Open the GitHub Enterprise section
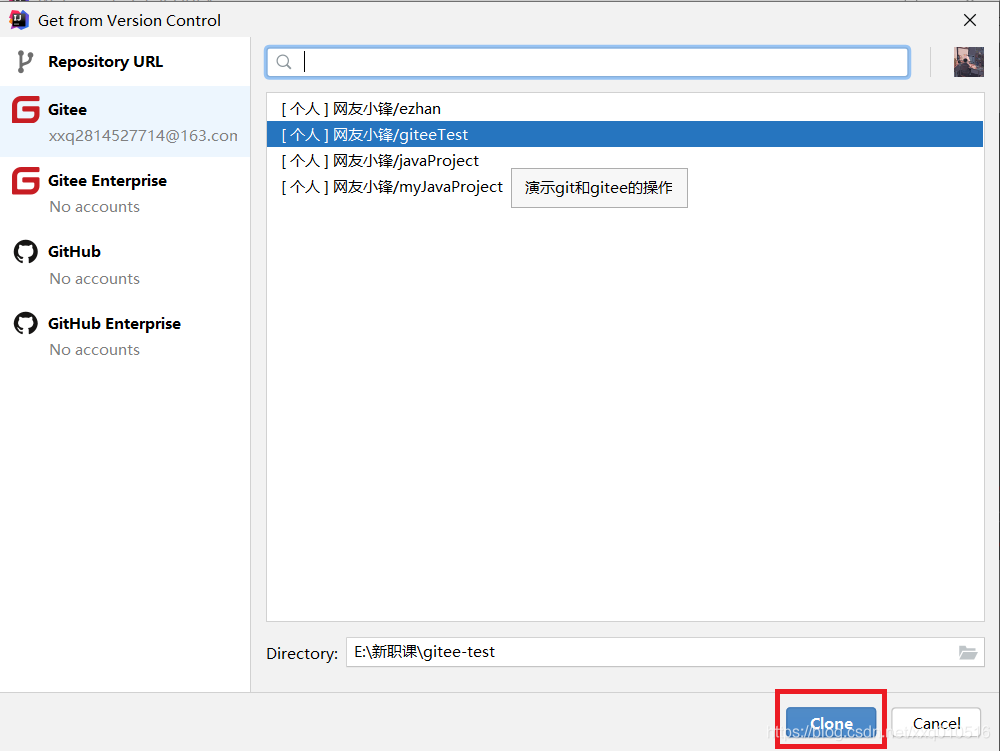 (x=125, y=335)
